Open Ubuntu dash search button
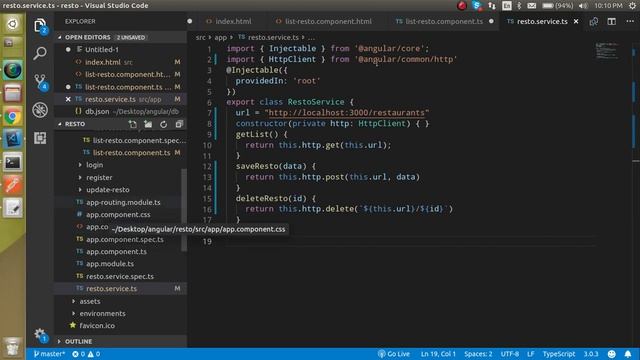This screenshot has height=360, width=640. click(13, 24)
